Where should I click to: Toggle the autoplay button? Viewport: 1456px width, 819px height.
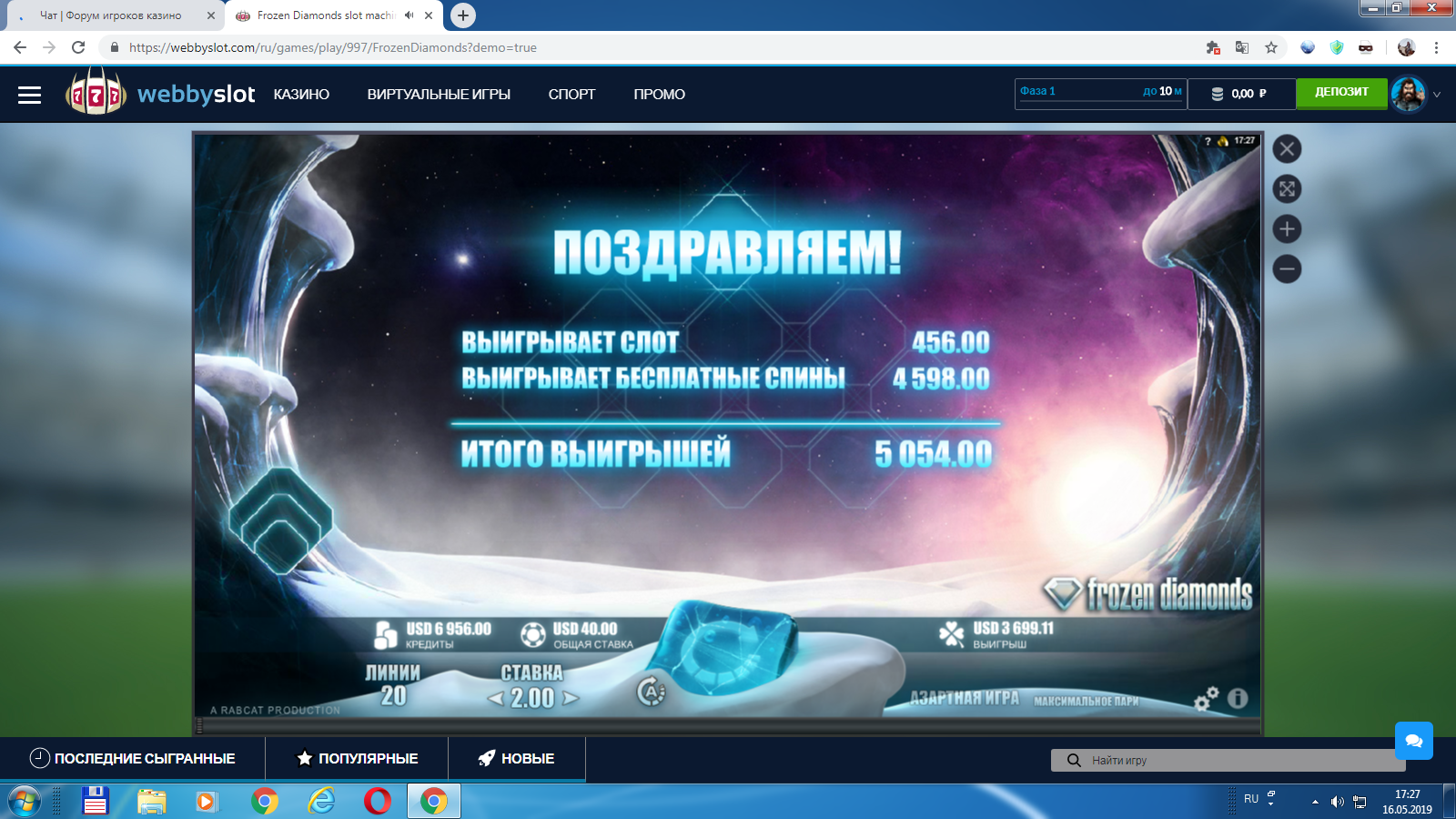point(651,693)
